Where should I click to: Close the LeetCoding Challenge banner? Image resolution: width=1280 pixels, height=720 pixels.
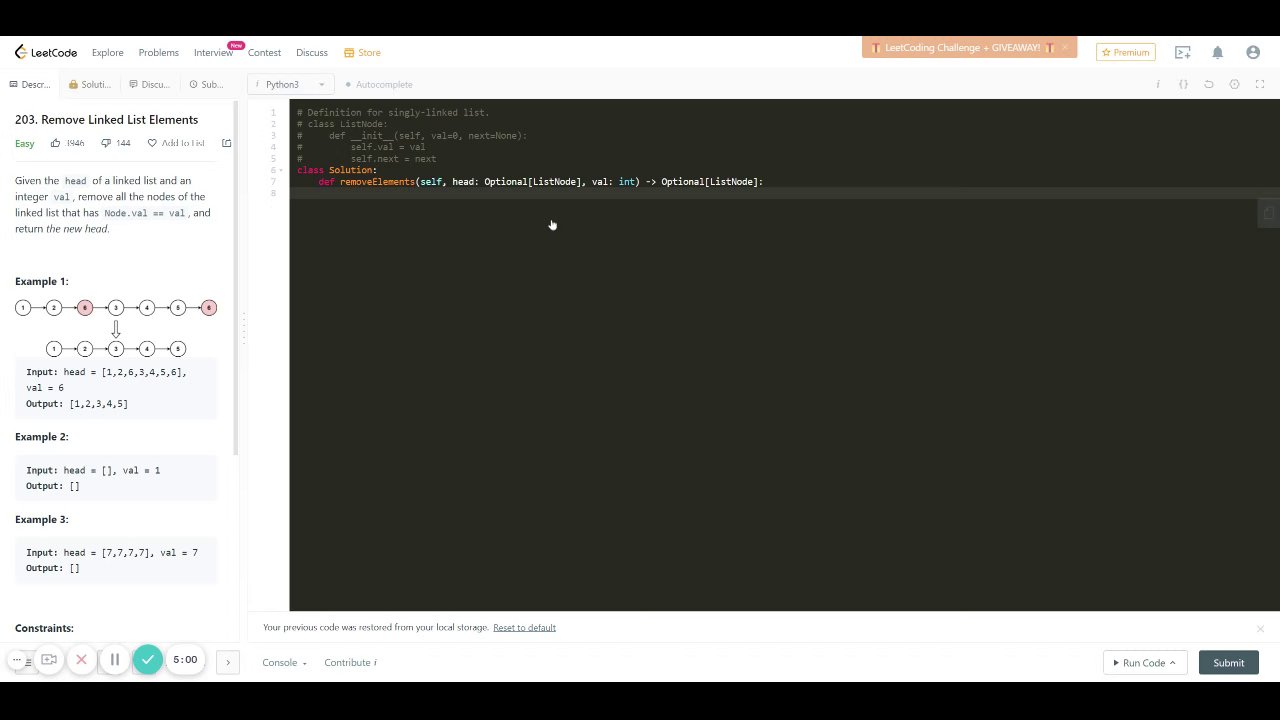pos(1066,48)
